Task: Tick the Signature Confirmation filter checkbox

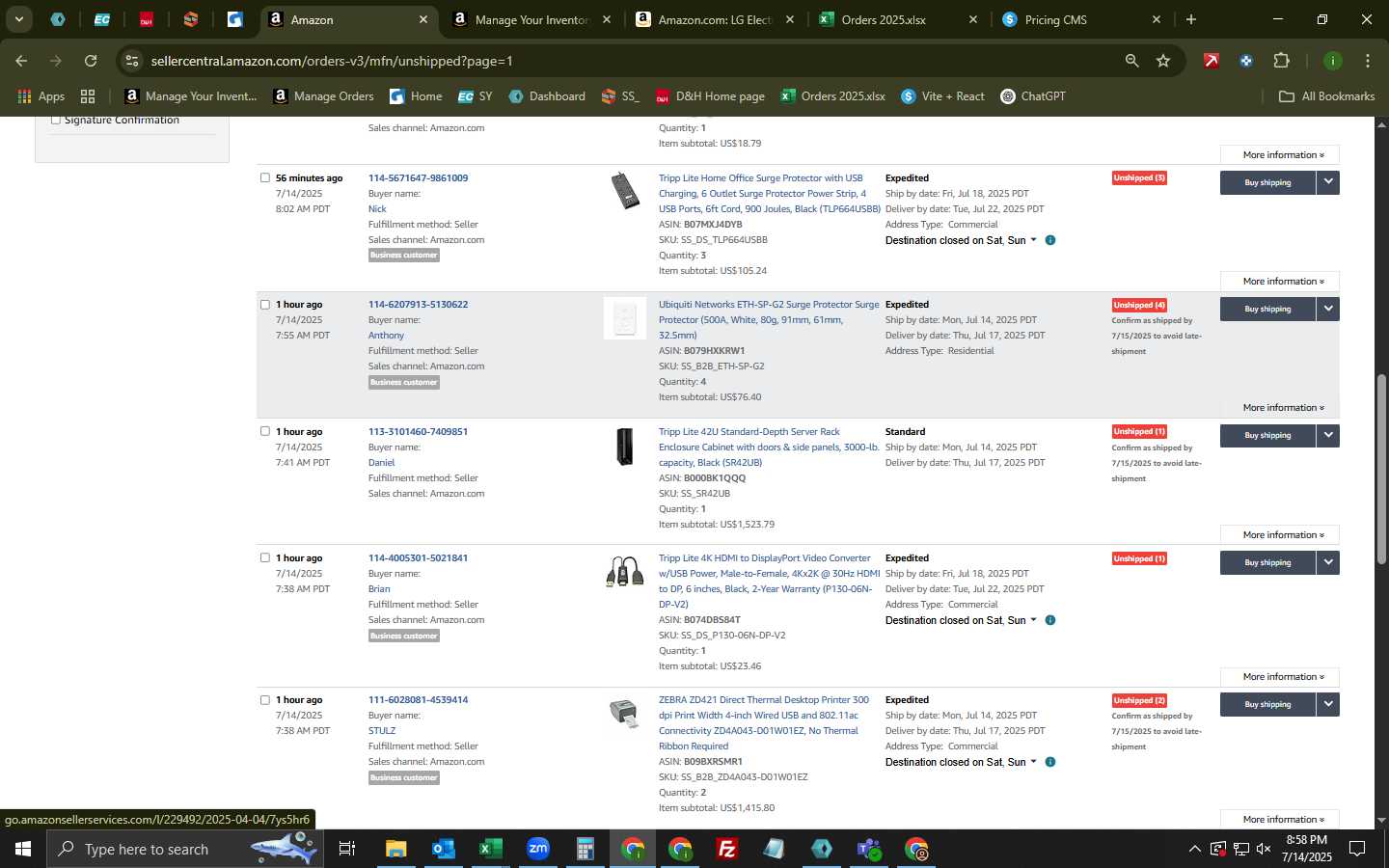Action: coord(55,120)
